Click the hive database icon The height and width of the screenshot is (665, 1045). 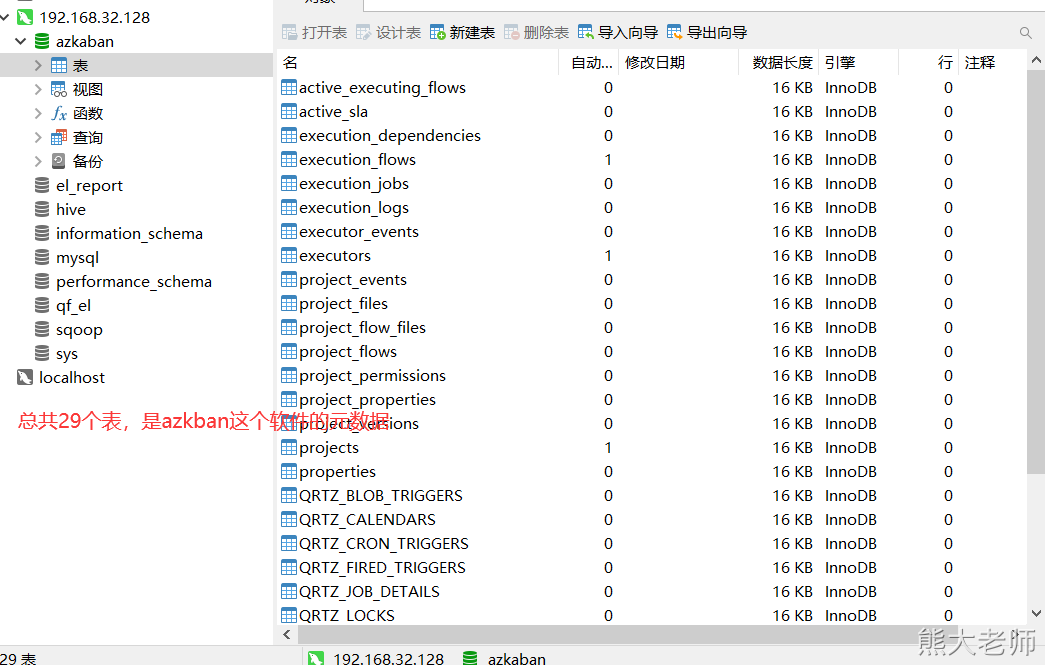click(x=42, y=209)
